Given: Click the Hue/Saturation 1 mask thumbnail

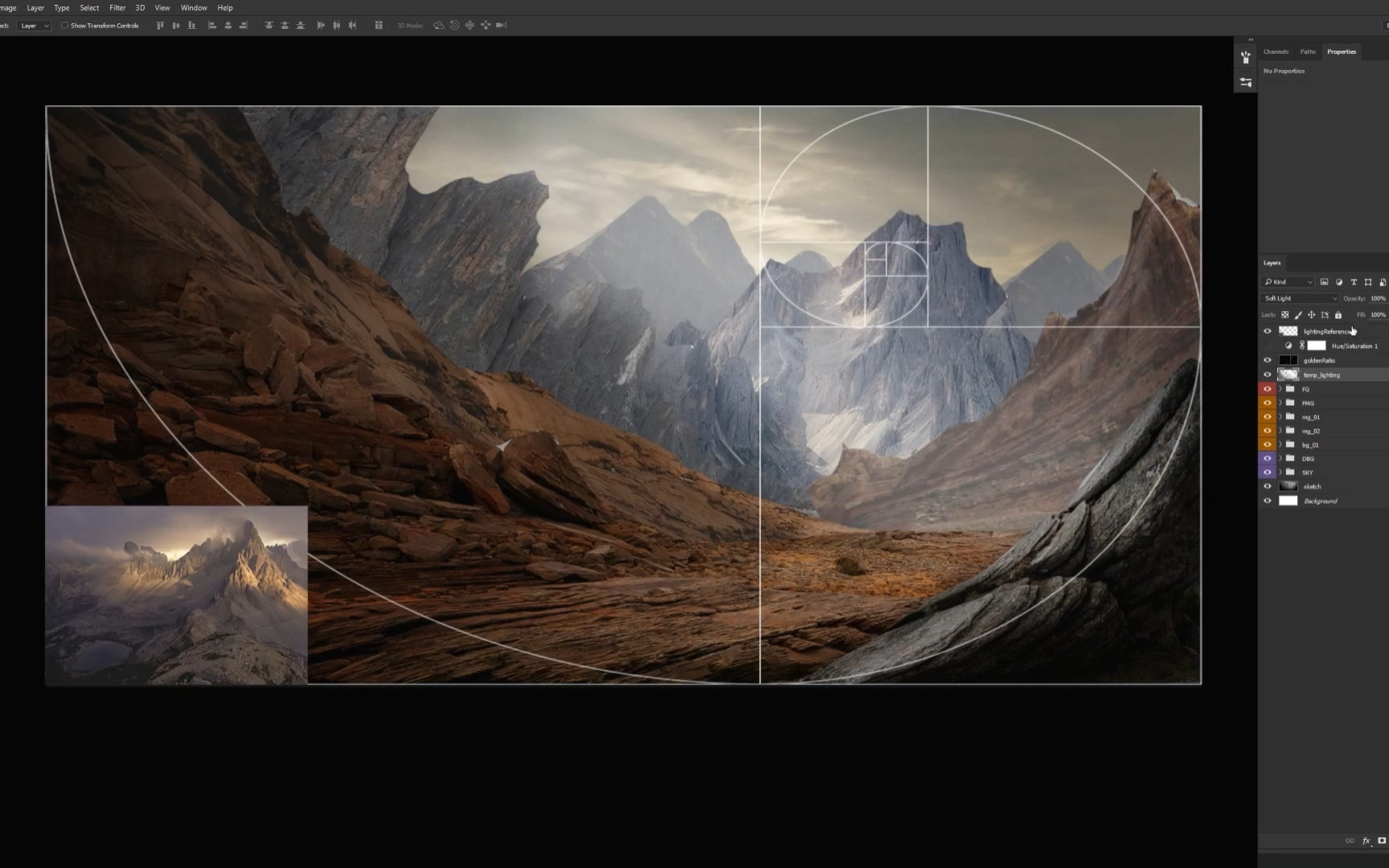Looking at the screenshot, I should point(1317,345).
